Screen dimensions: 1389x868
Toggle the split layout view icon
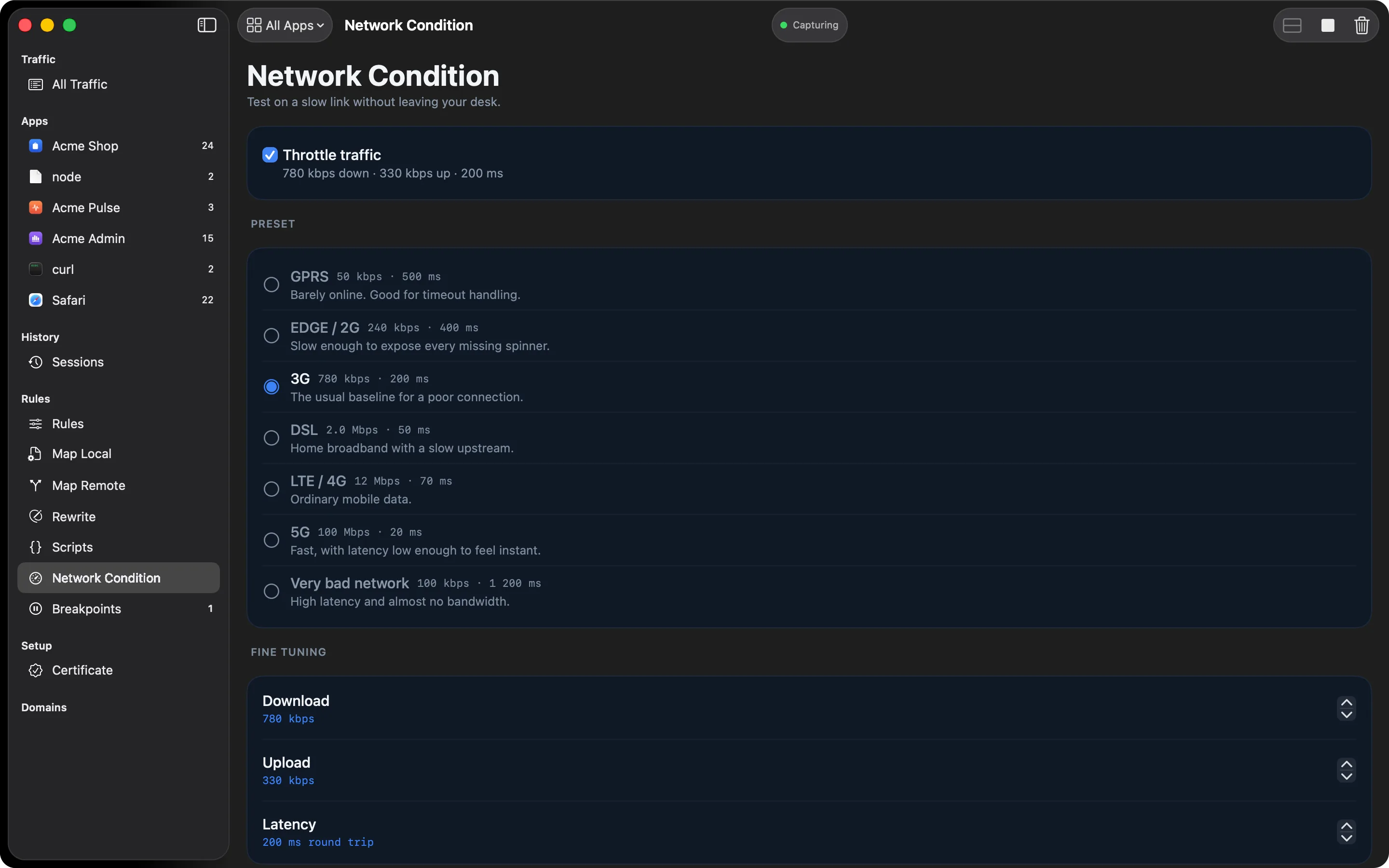click(1292, 25)
